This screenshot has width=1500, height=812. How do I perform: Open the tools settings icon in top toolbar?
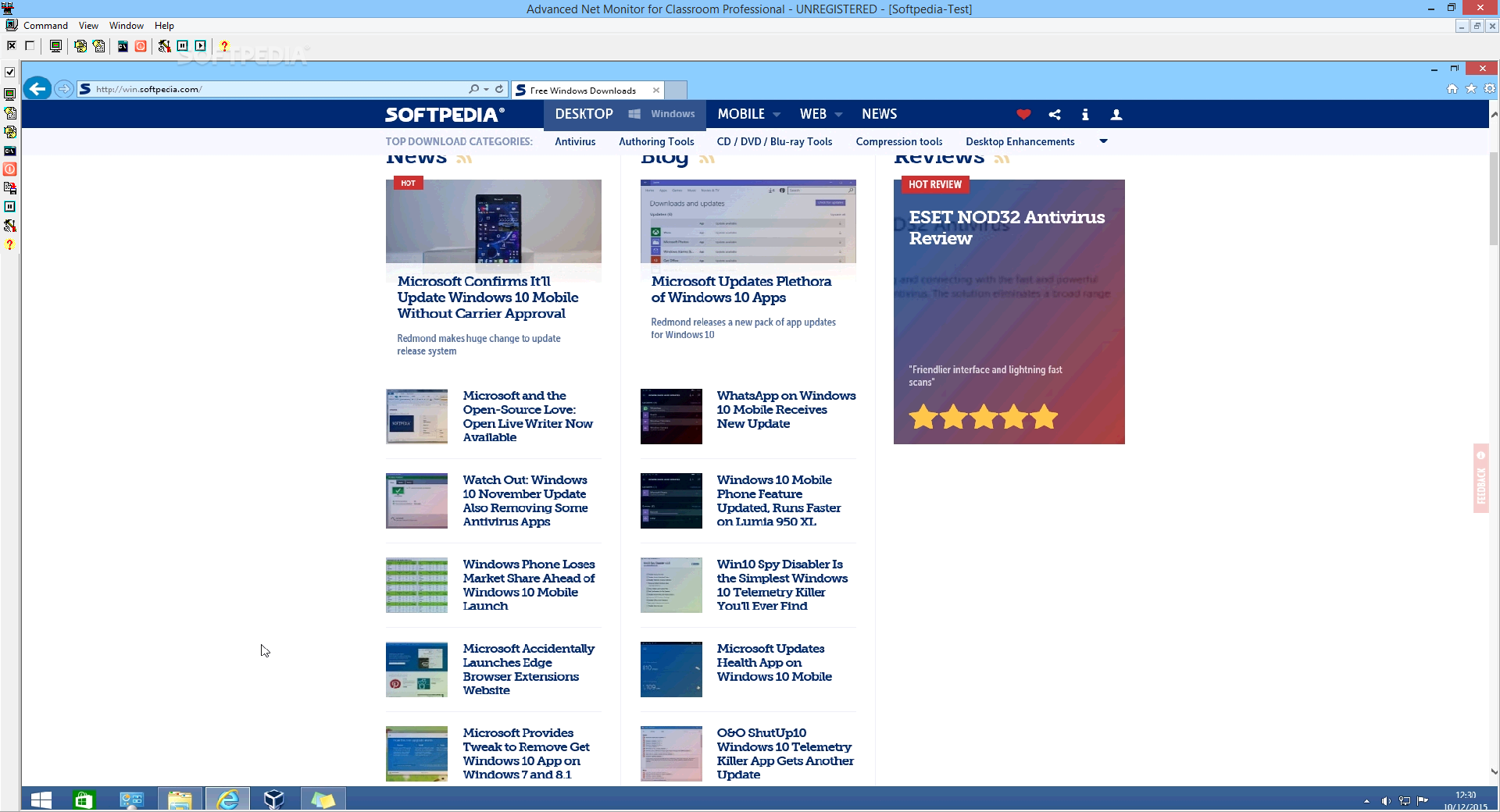[164, 46]
